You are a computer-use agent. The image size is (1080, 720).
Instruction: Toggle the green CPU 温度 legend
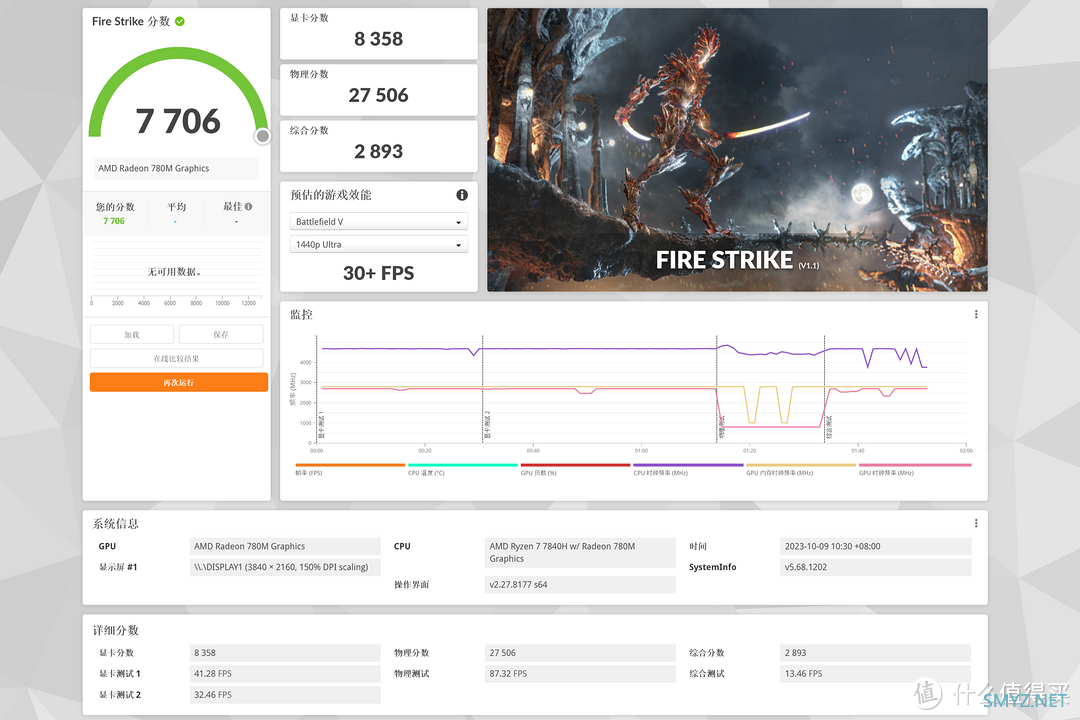pos(463,469)
